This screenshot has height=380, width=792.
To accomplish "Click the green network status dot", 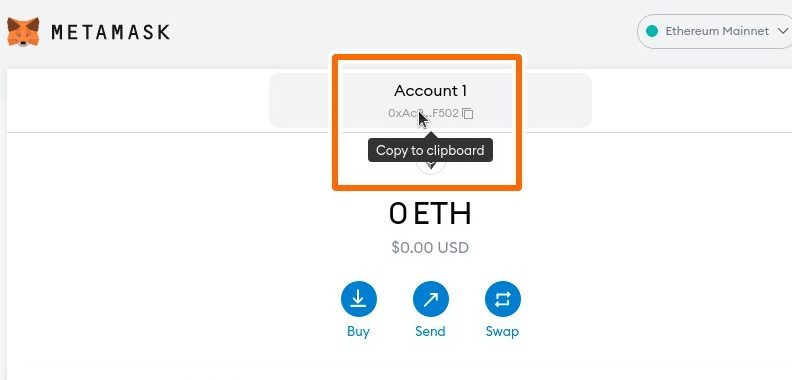I will 652,31.
